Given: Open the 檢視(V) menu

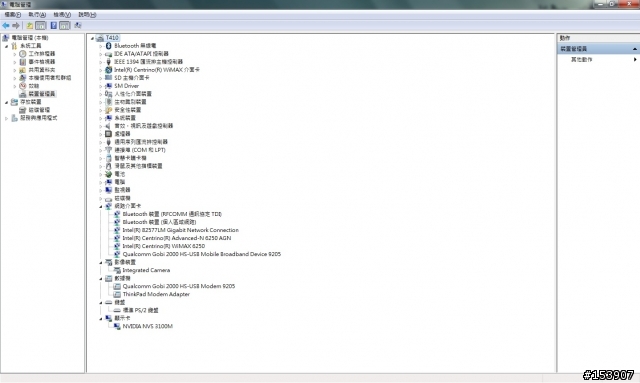Looking at the screenshot, I should point(62,15).
